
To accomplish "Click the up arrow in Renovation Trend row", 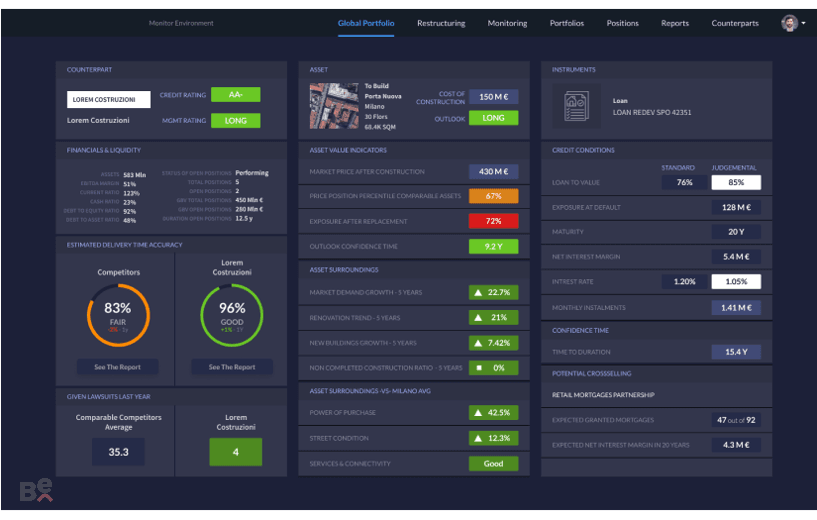I will click(x=478, y=317).
